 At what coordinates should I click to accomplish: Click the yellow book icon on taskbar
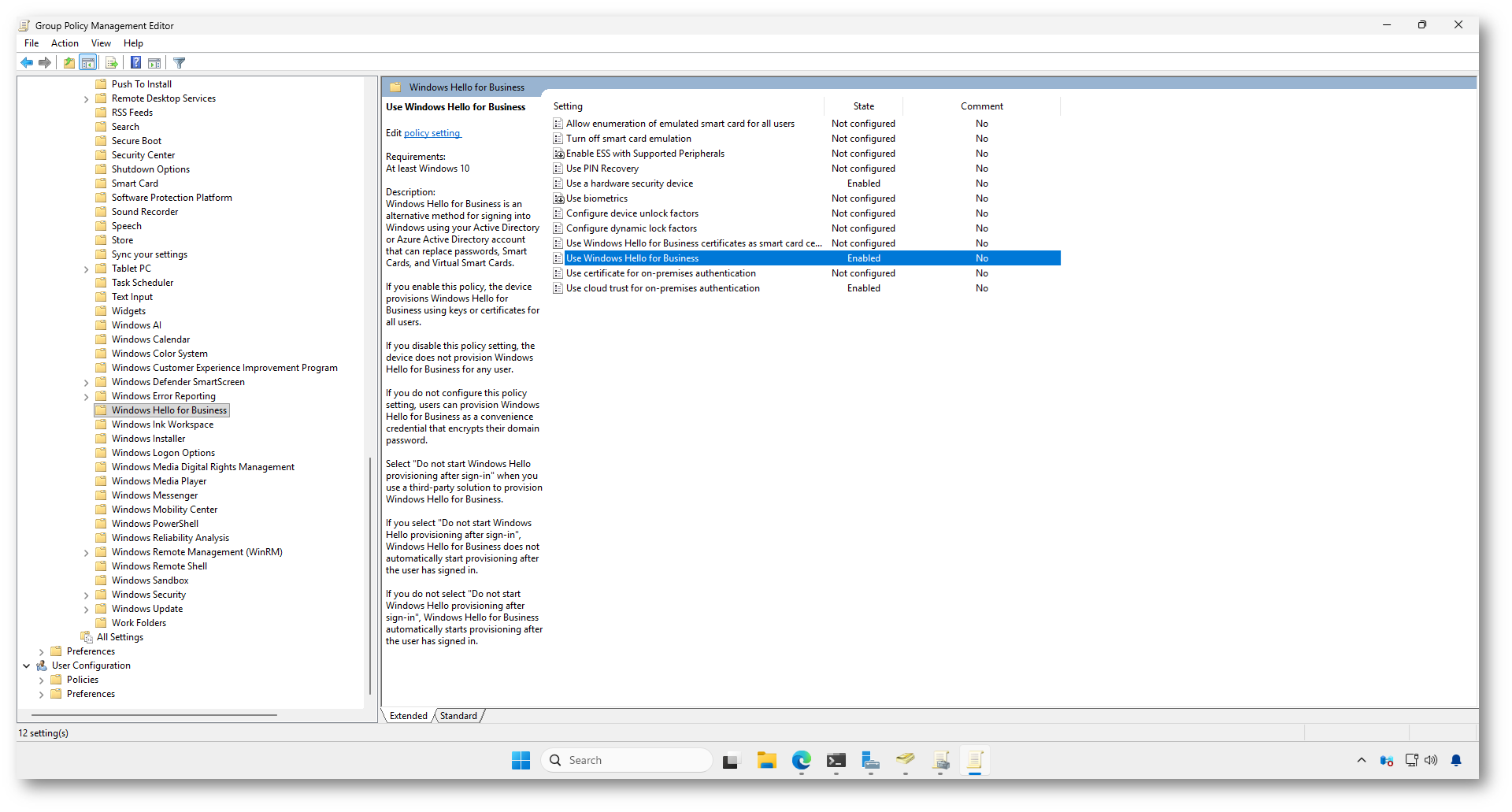(906, 760)
